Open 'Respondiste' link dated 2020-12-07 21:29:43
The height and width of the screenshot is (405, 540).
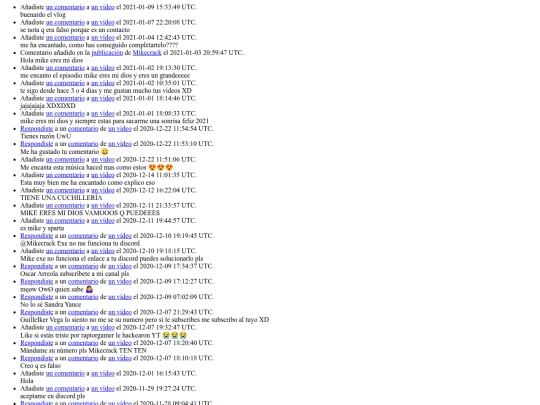37,312
